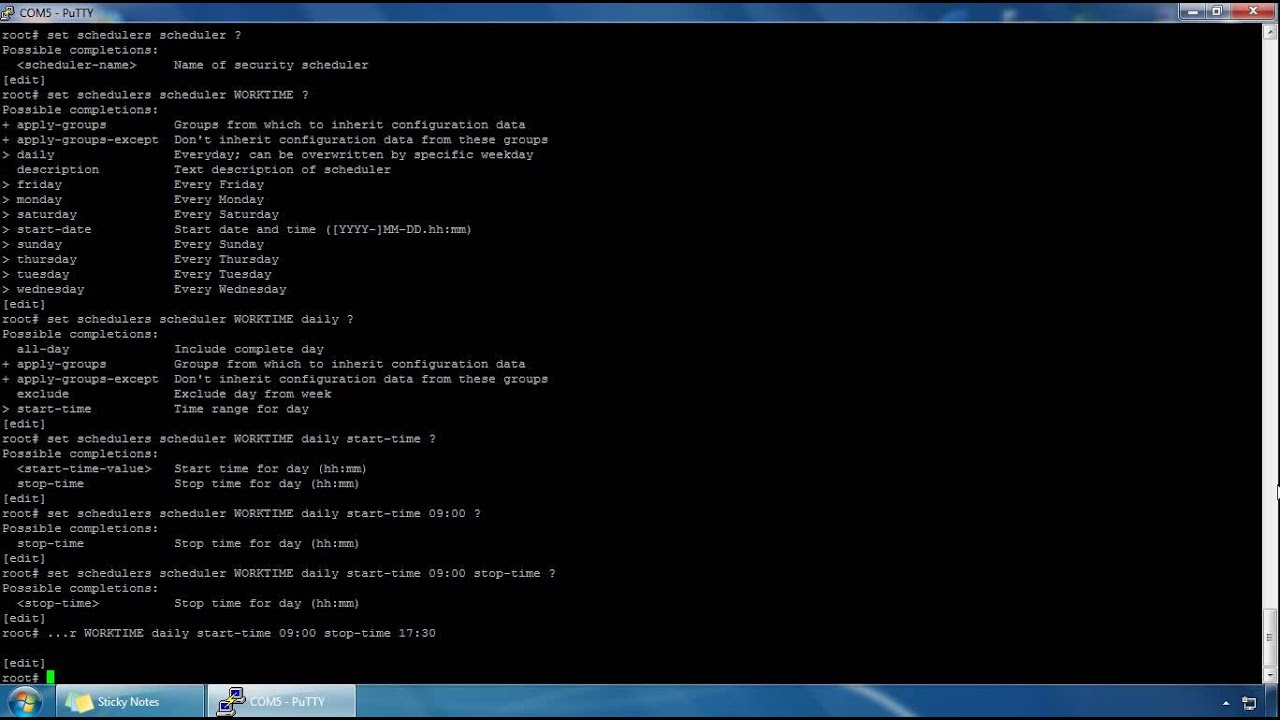Show hidden icons in the system tray
Screen dimensions: 1280x720
click(x=1226, y=703)
